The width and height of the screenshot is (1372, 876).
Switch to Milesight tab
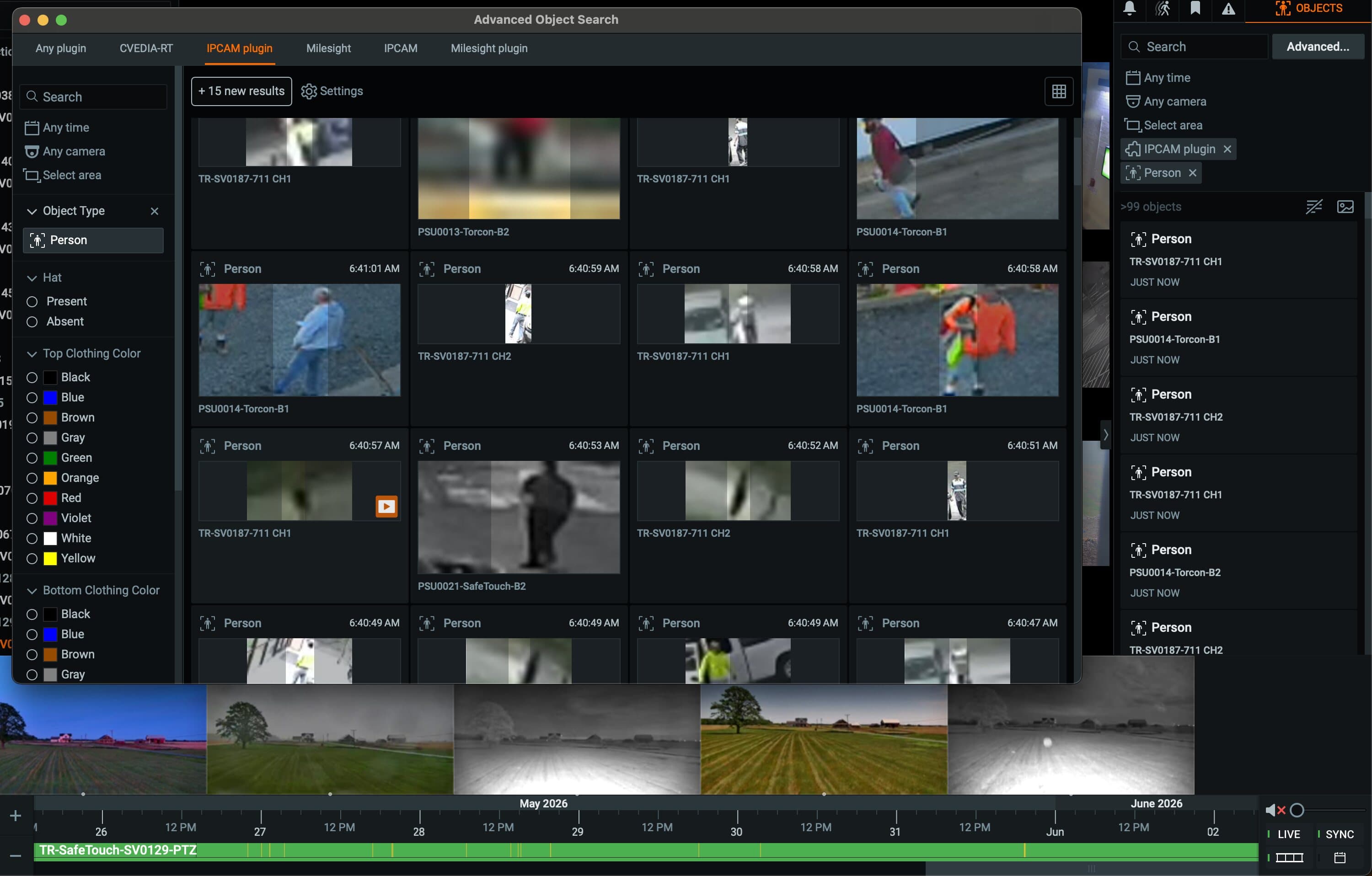tap(329, 48)
